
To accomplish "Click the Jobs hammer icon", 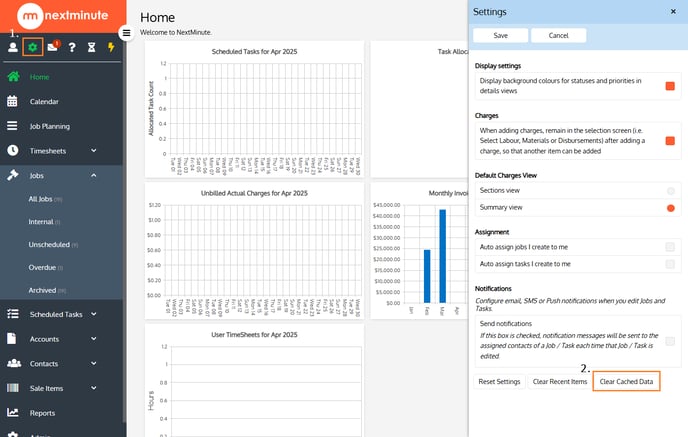I will 13,175.
